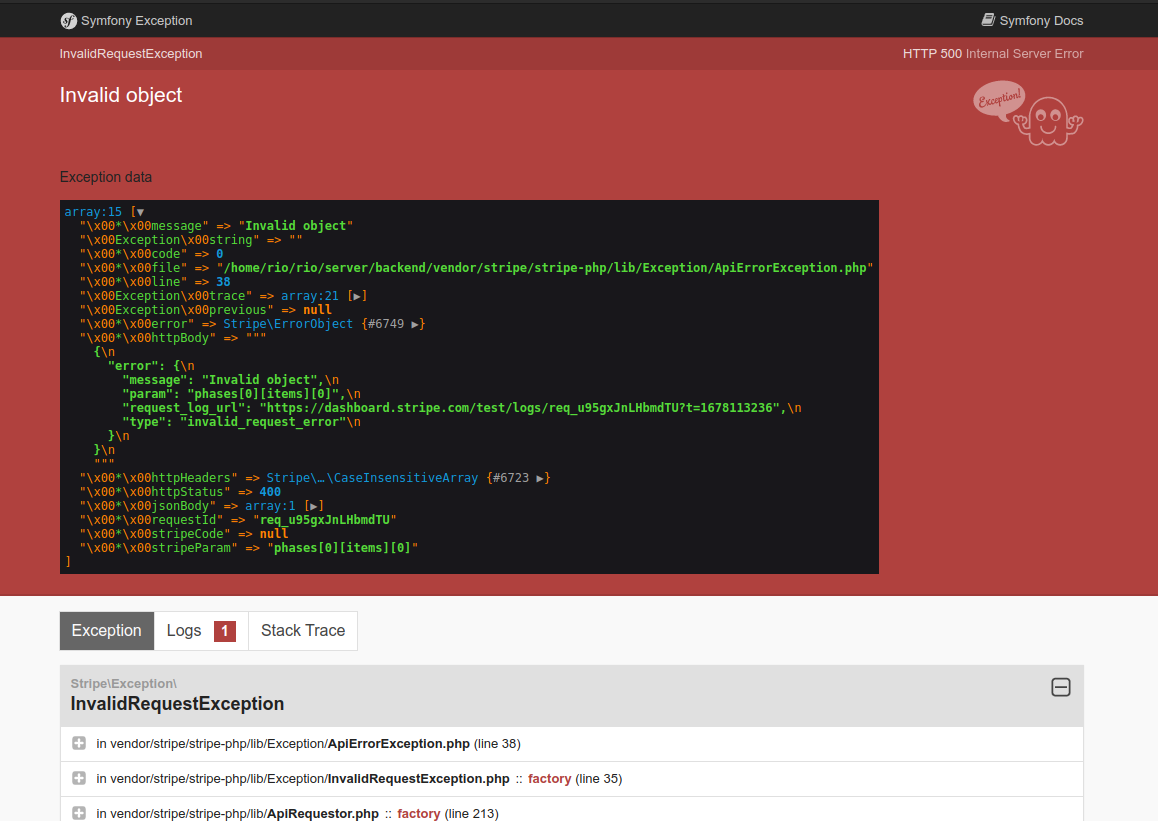Click the ApiRequestor.php file name

(x=323, y=814)
